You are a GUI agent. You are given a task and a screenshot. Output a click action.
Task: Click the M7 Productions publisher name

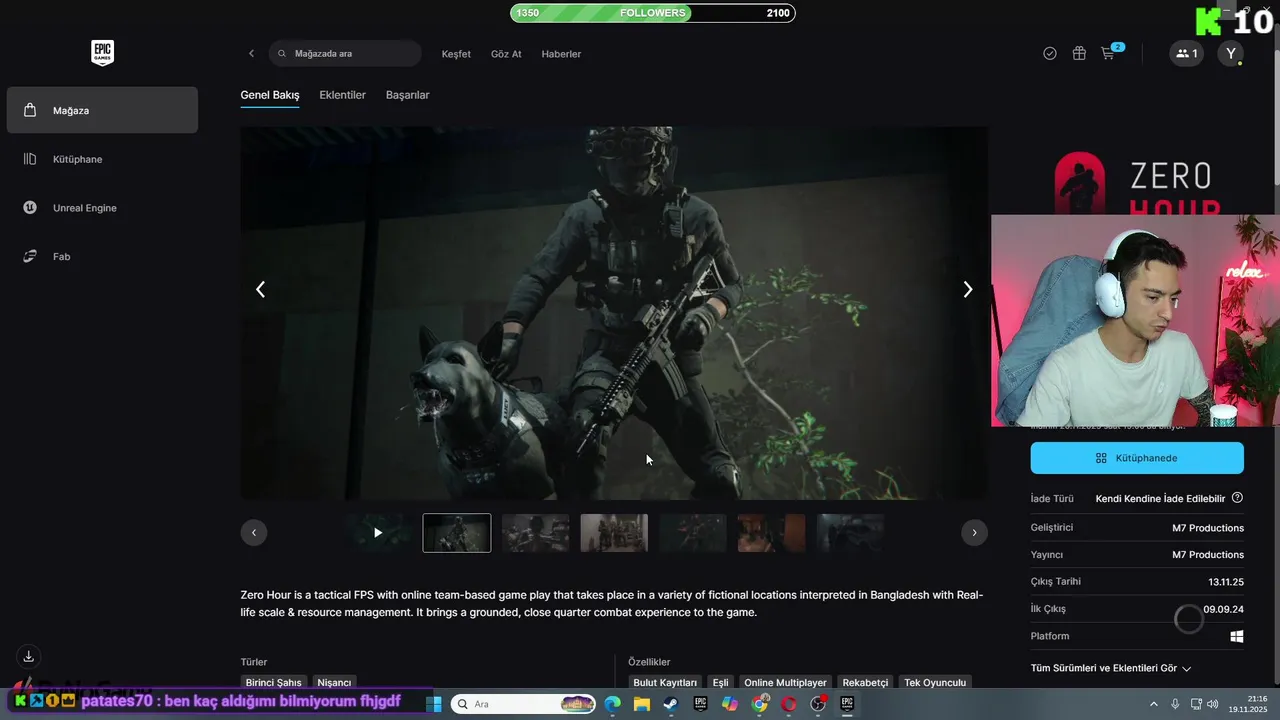1208,555
